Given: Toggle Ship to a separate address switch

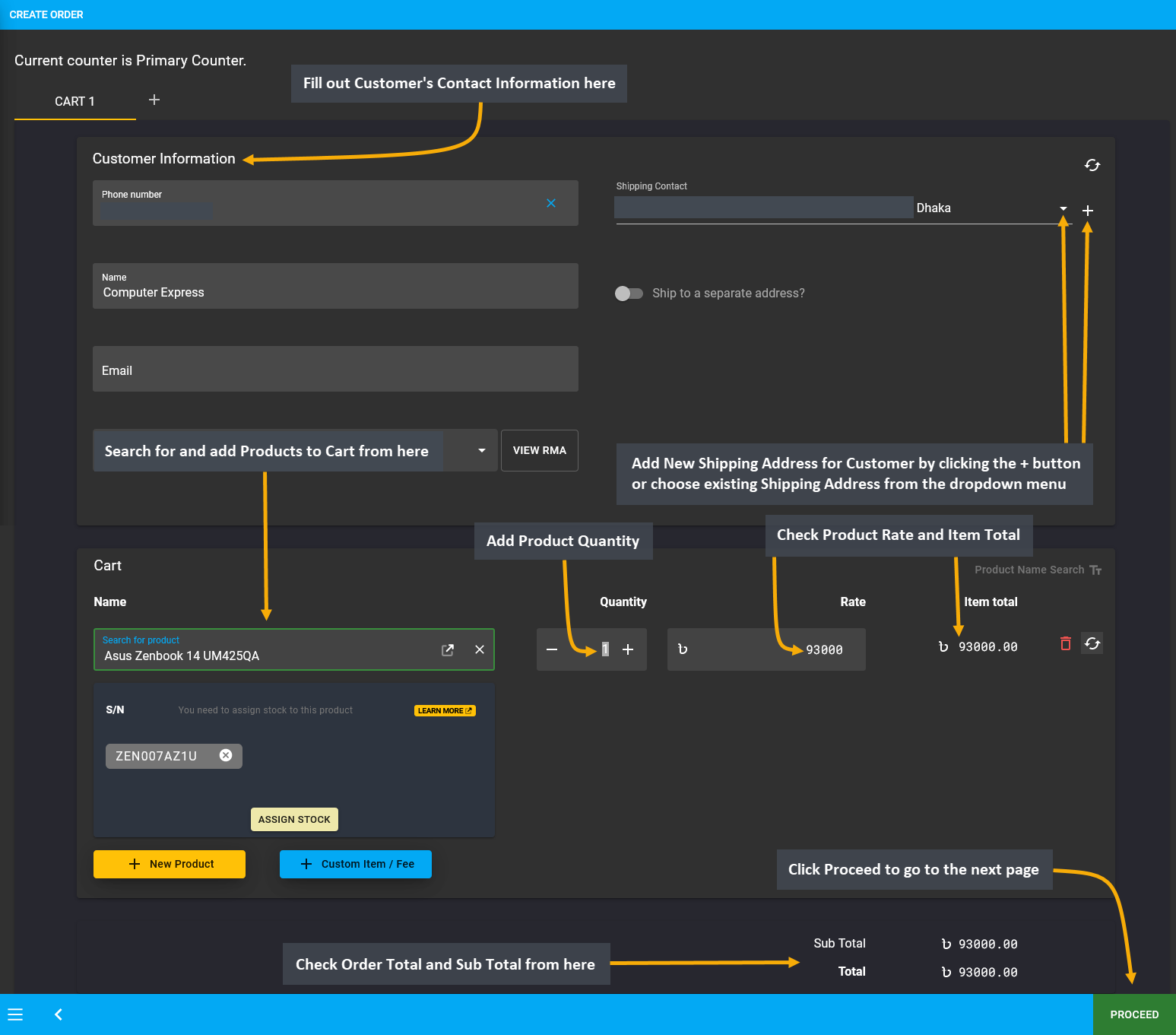Looking at the screenshot, I should [629, 294].
